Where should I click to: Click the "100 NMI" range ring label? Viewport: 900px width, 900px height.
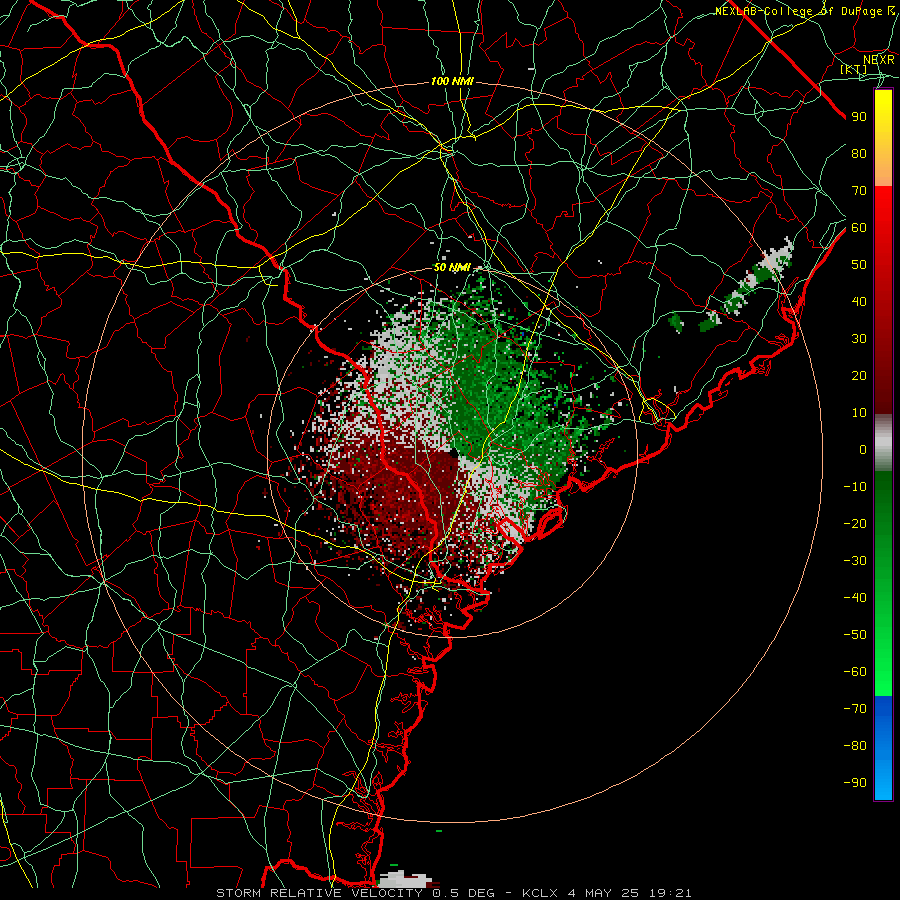coord(452,82)
